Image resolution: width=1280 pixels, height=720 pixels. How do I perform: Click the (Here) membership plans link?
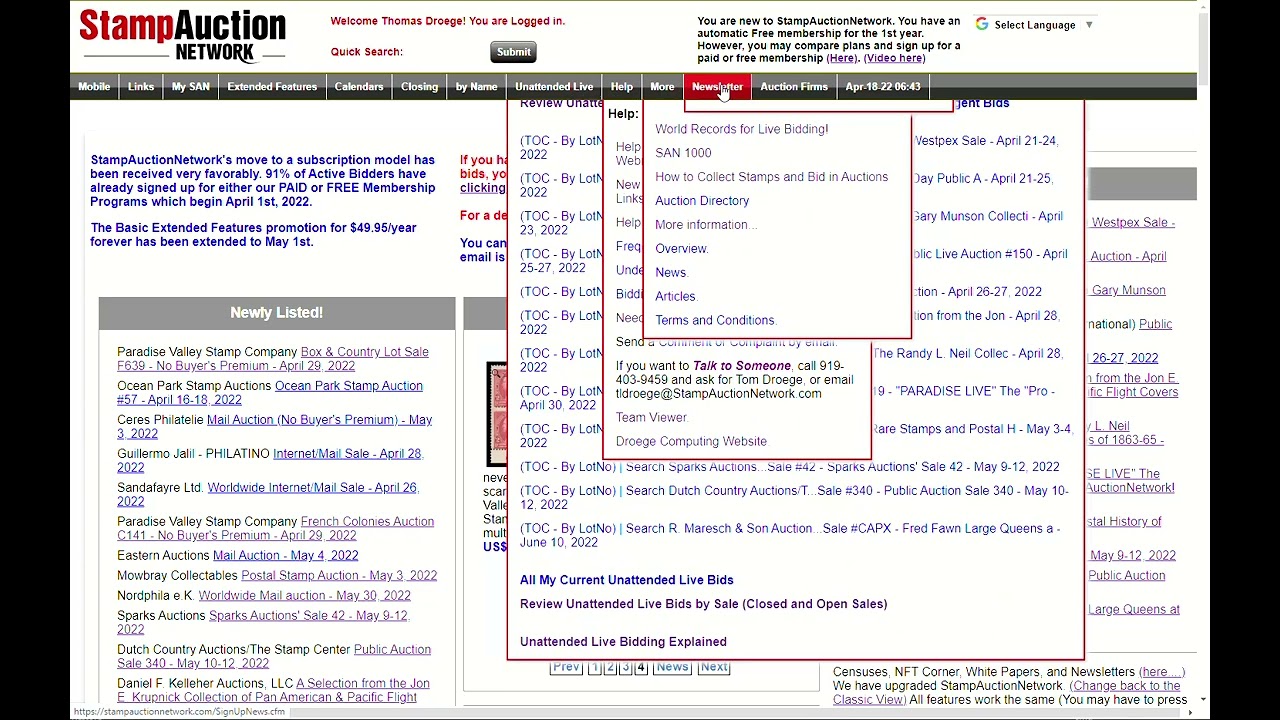(841, 58)
